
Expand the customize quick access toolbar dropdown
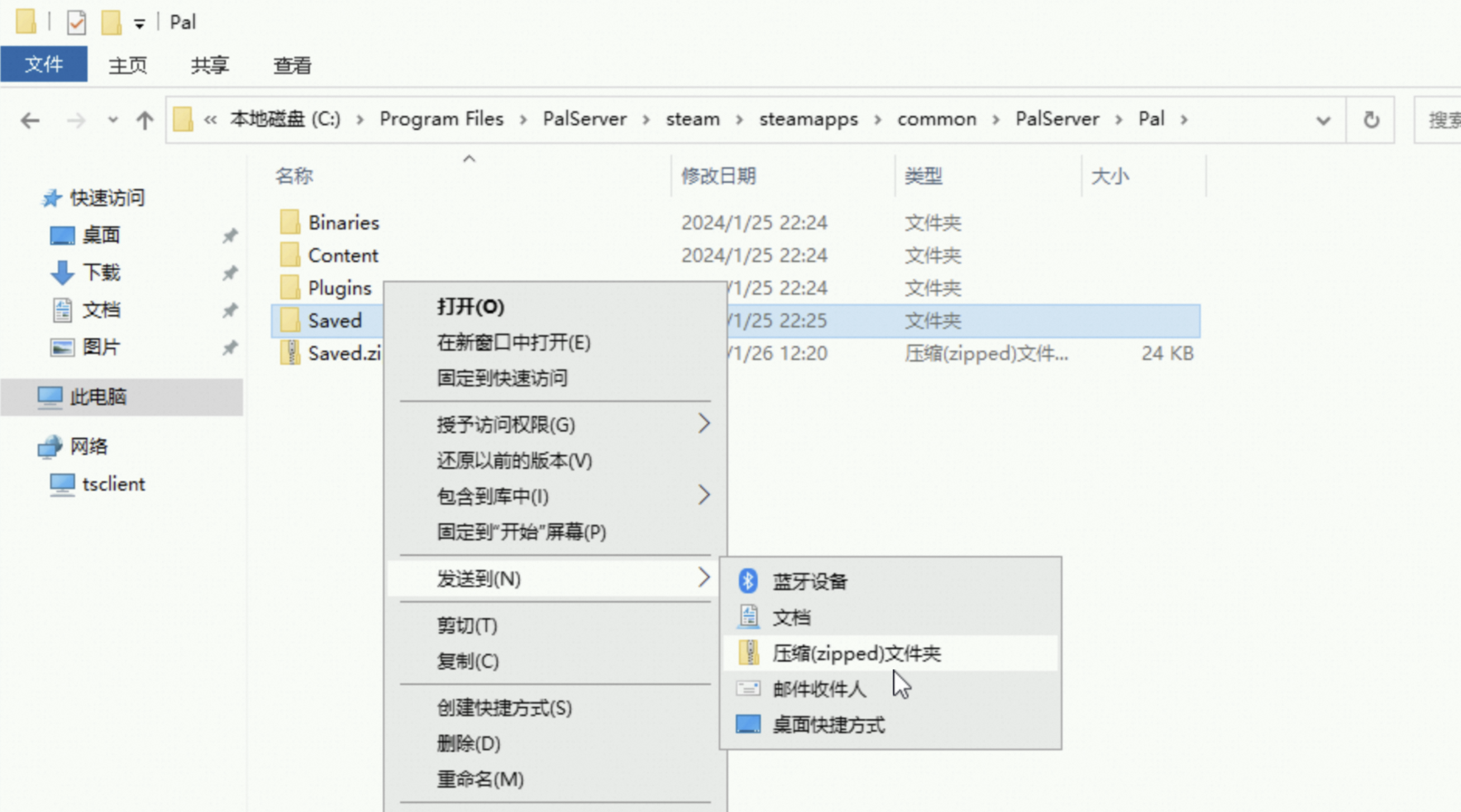[139, 24]
